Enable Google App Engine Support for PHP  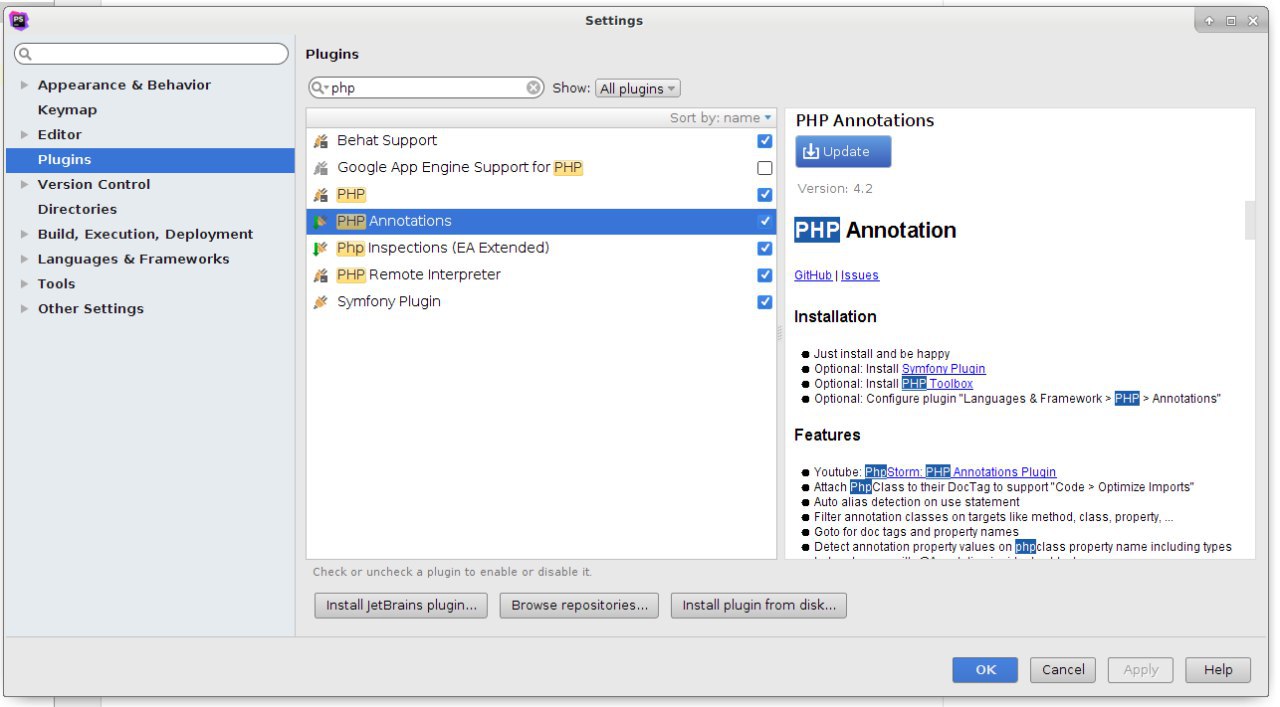coord(765,168)
